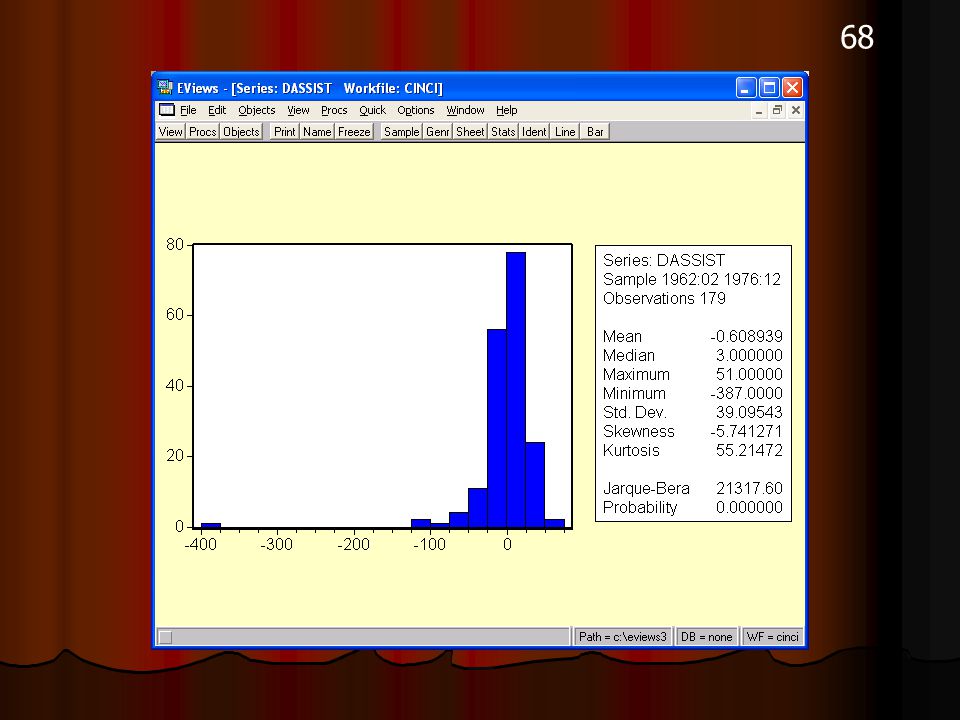Click the Sample toolbar button
The image size is (960, 720).
[402, 132]
